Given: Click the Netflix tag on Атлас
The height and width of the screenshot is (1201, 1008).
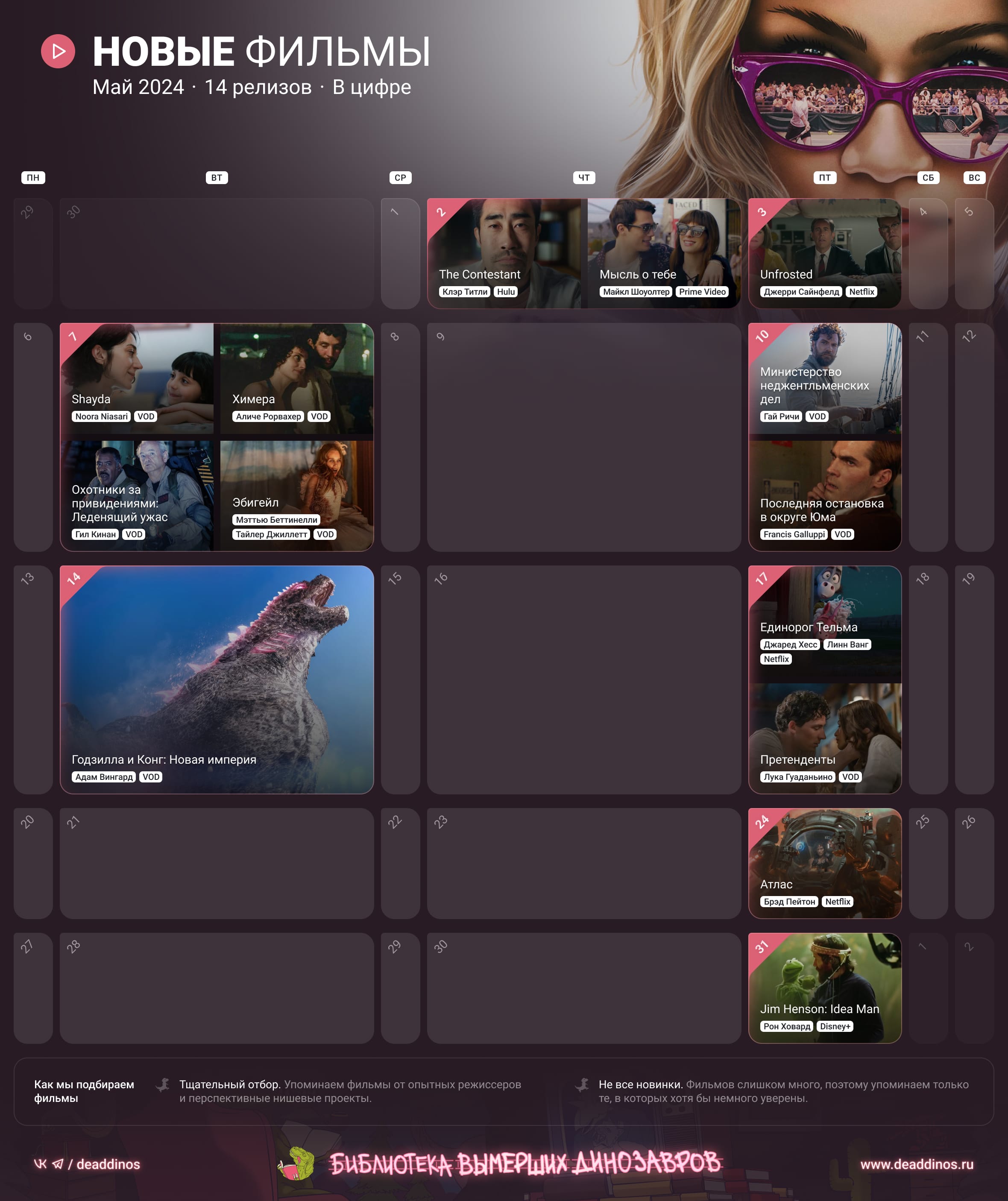Looking at the screenshot, I should point(838,901).
